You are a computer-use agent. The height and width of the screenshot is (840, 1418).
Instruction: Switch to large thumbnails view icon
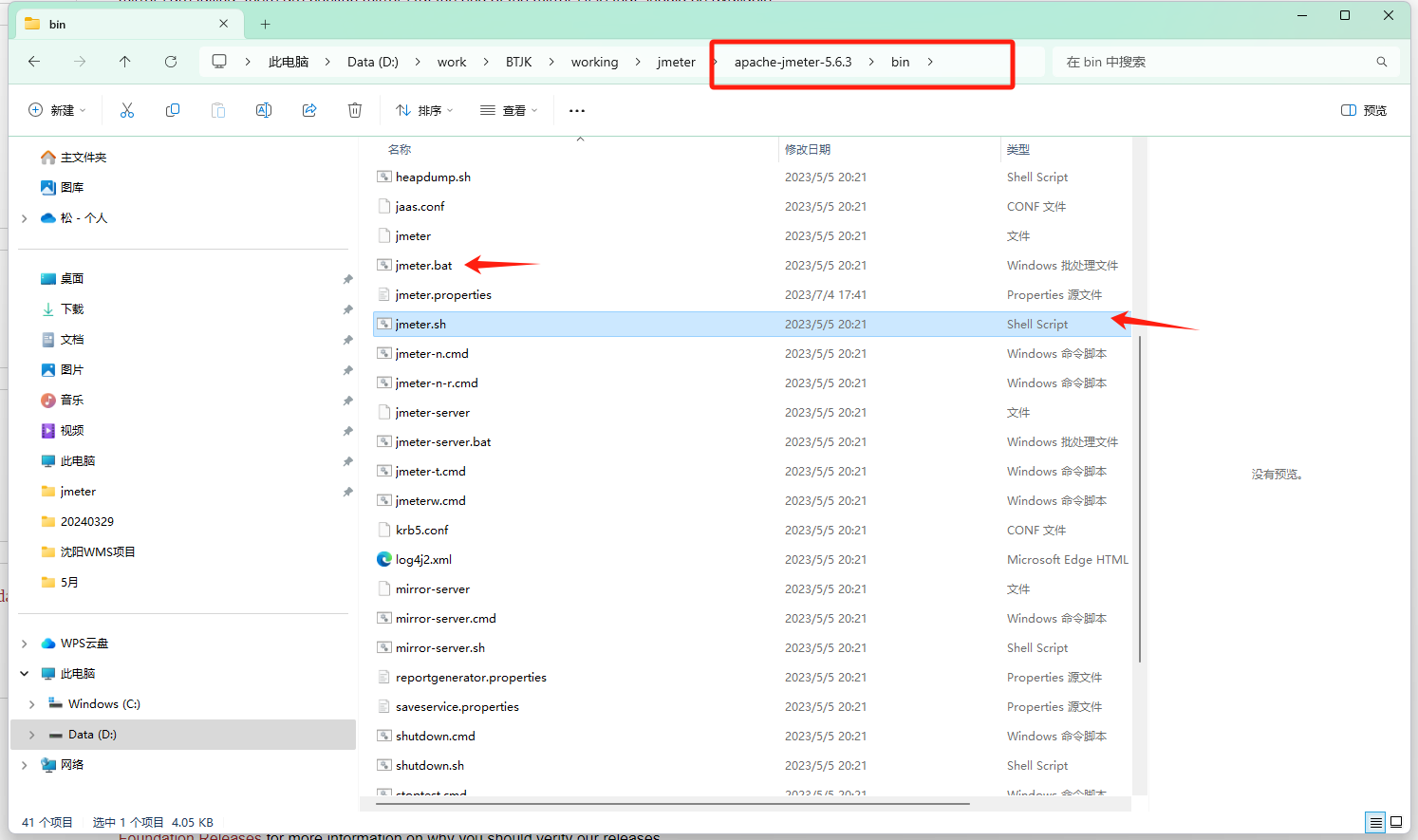(x=1396, y=822)
